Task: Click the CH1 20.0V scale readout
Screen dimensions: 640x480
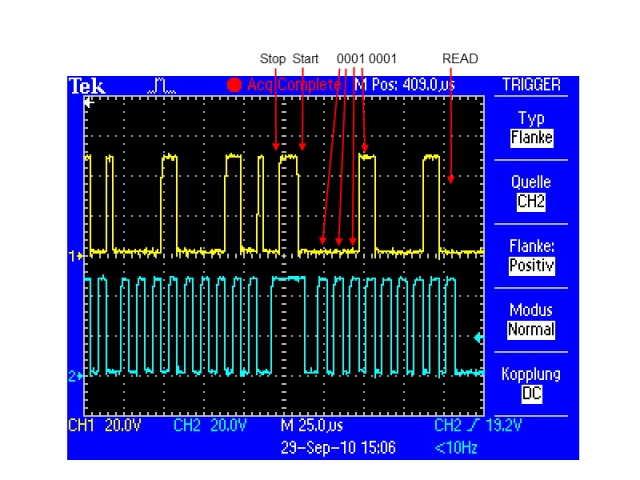Action: pyautogui.click(x=104, y=425)
